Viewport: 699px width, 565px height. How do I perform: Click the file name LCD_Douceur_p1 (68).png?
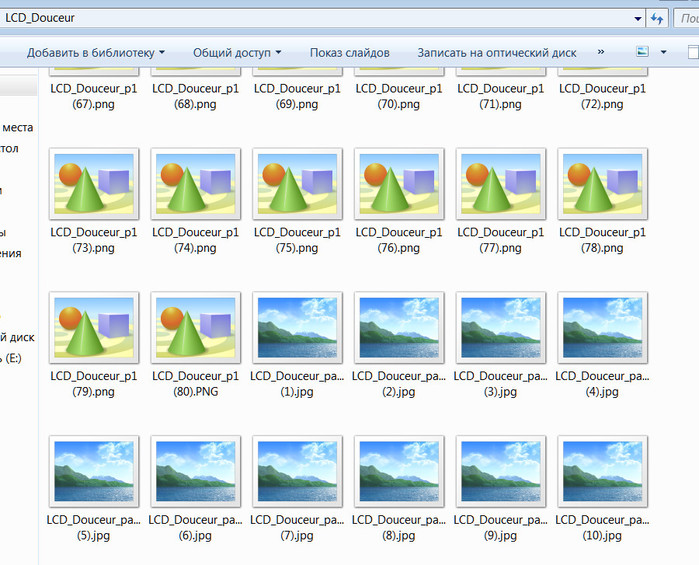(x=195, y=96)
